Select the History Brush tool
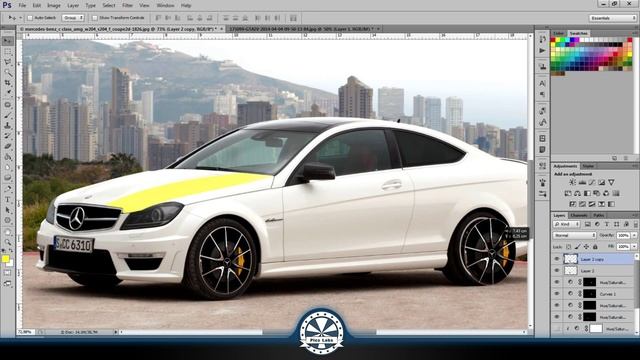The height and width of the screenshot is (360, 640). (8, 136)
